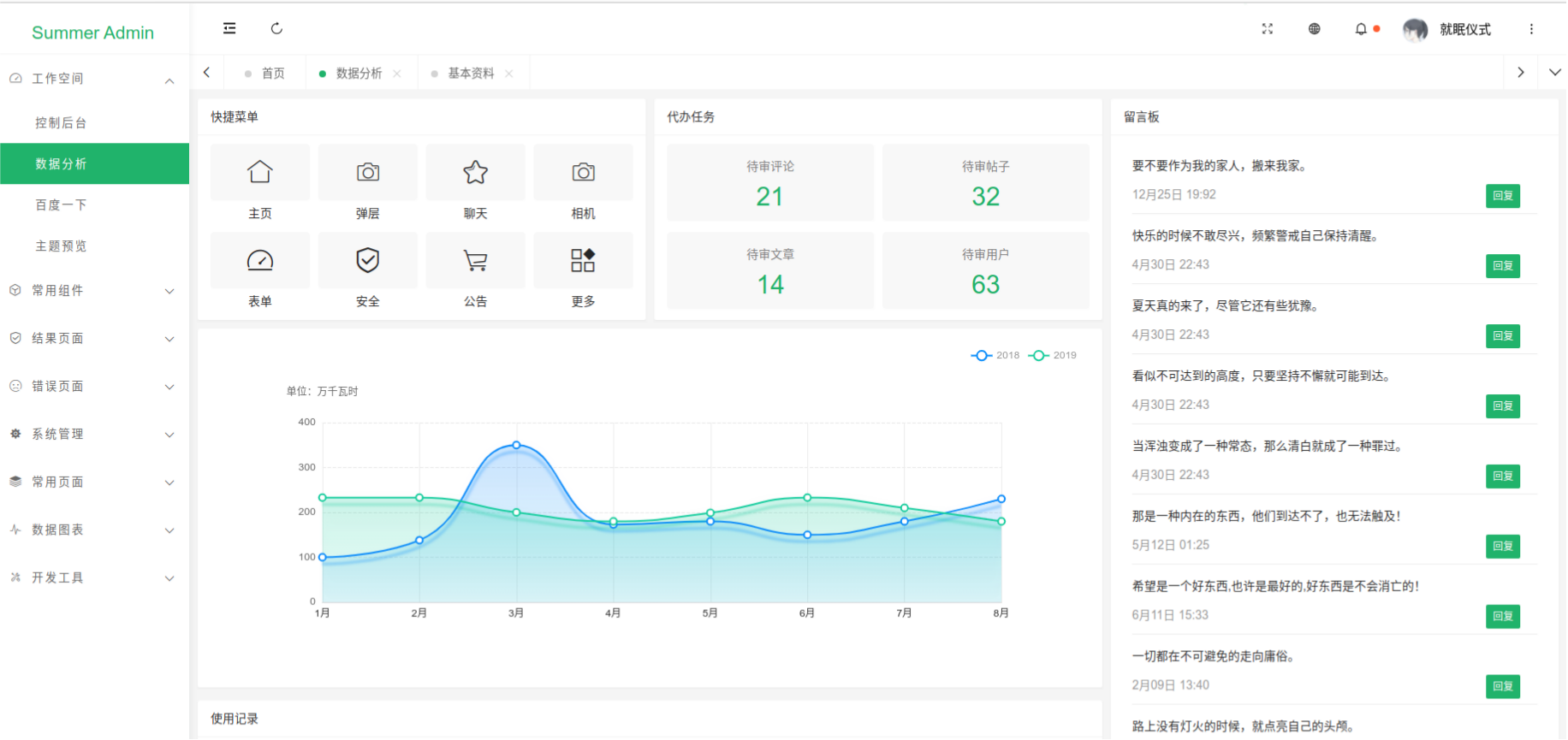Click the 待审帖子 count of 32
The image size is (1568, 740).
pos(985,197)
